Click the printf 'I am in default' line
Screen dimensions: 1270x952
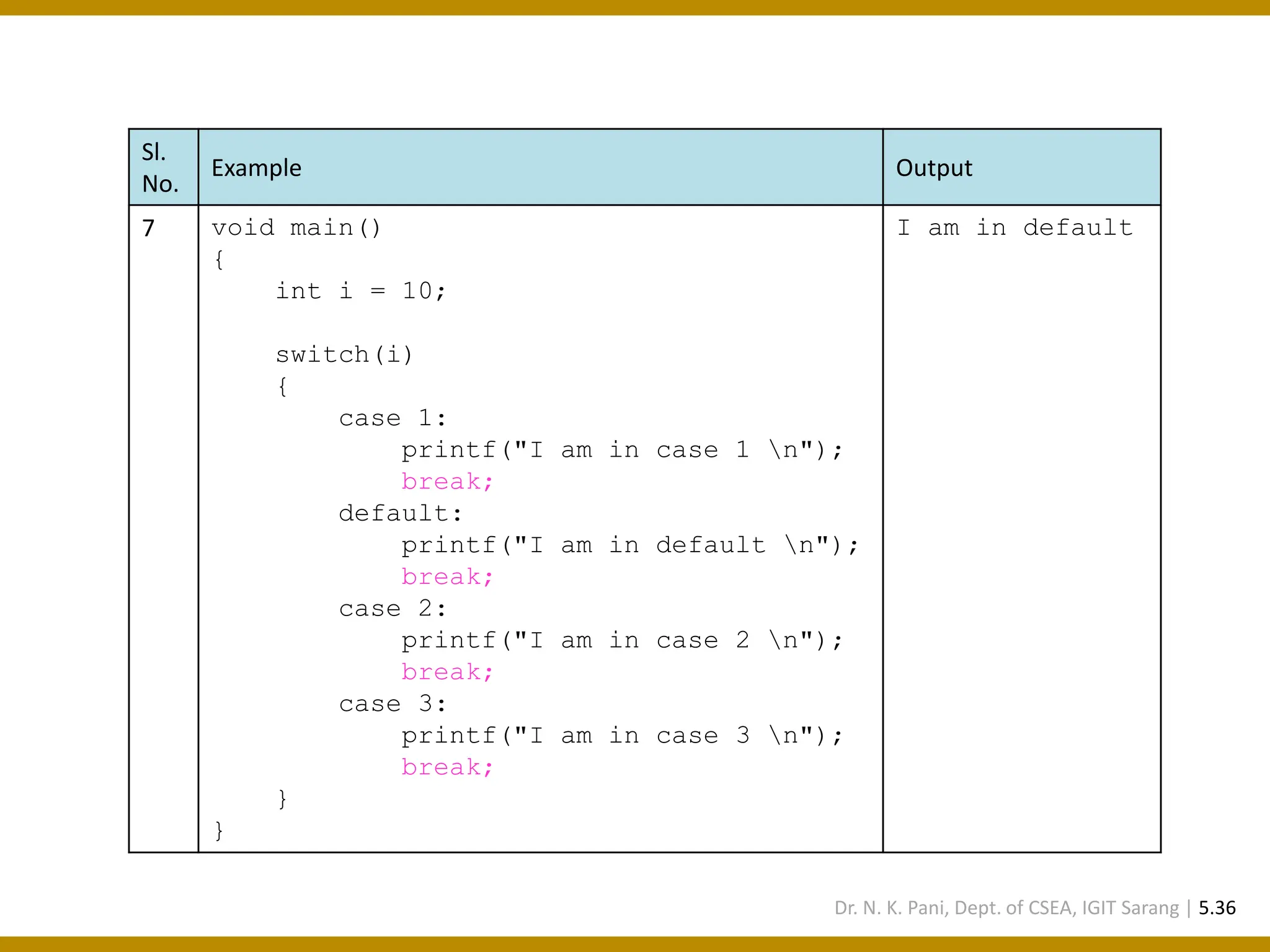click(x=630, y=546)
